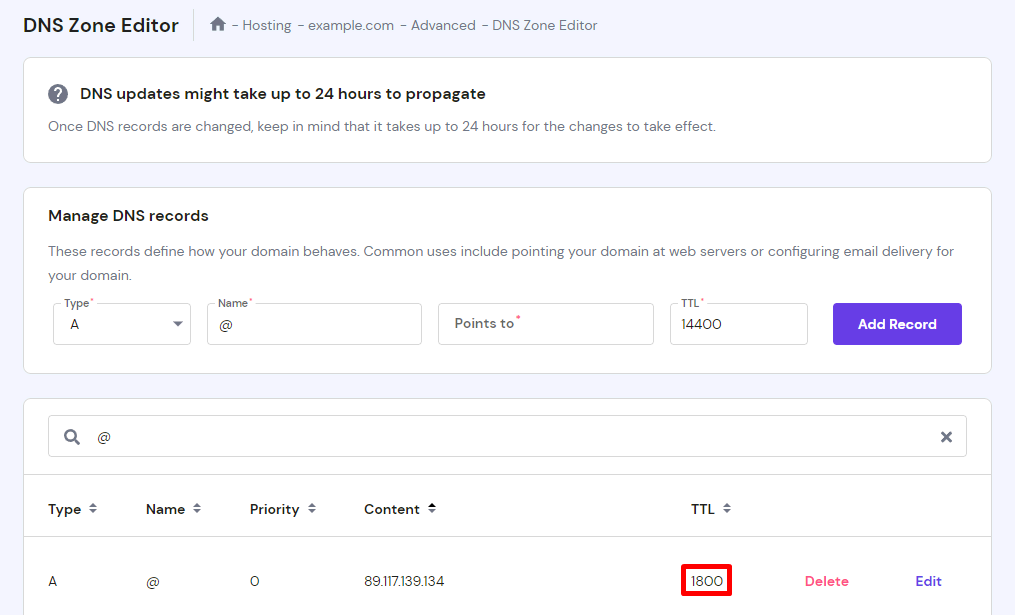Delete the A record 89.117.139.134
1015x615 pixels.
[x=827, y=581]
